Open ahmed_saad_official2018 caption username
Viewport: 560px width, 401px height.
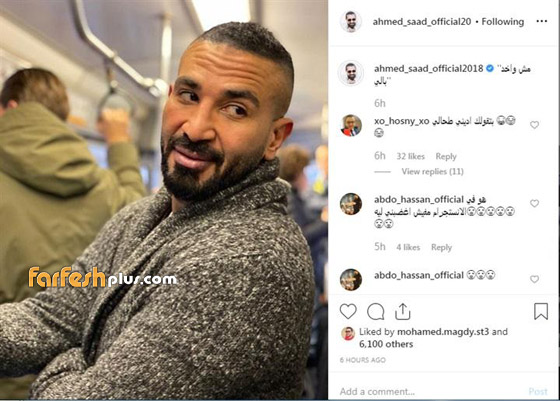pyautogui.click(x=428, y=68)
